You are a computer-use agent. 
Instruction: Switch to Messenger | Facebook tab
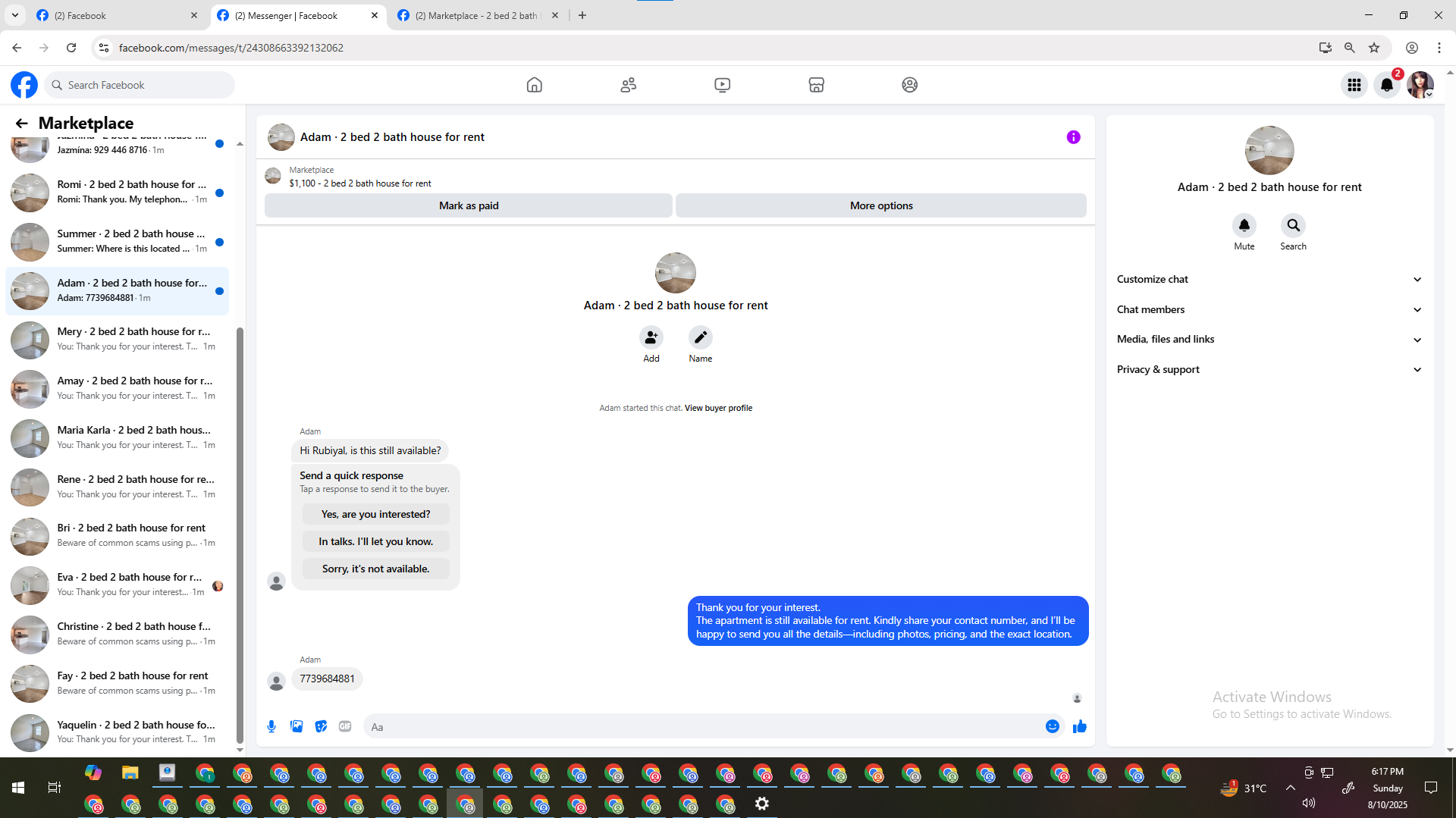pyautogui.click(x=297, y=15)
